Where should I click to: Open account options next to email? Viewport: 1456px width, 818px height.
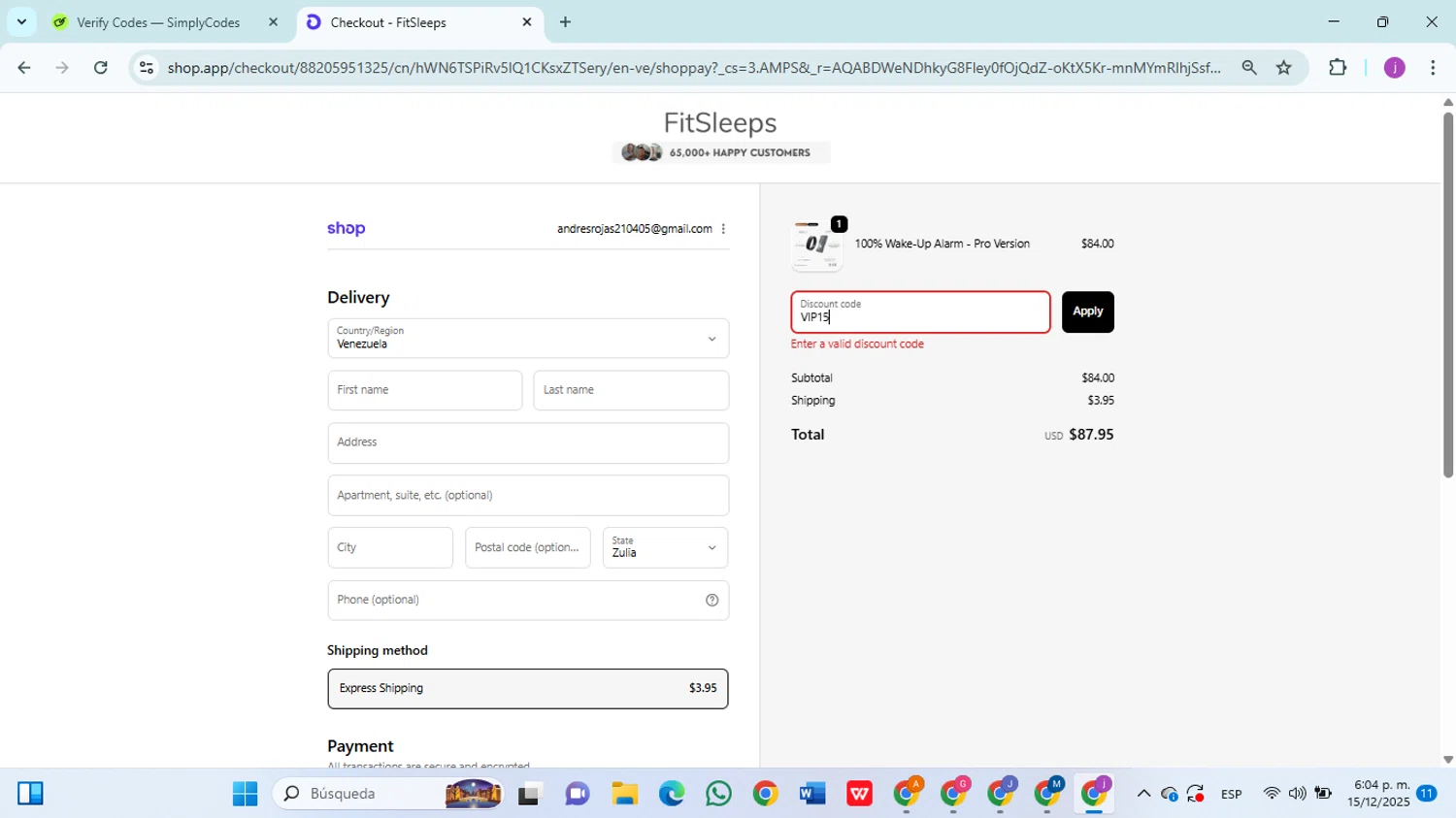(723, 229)
